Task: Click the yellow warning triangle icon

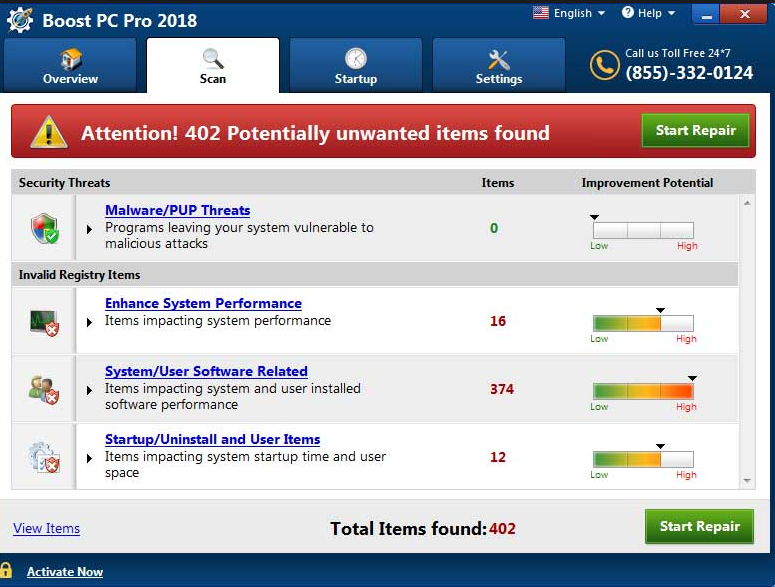Action: pyautogui.click(x=48, y=132)
